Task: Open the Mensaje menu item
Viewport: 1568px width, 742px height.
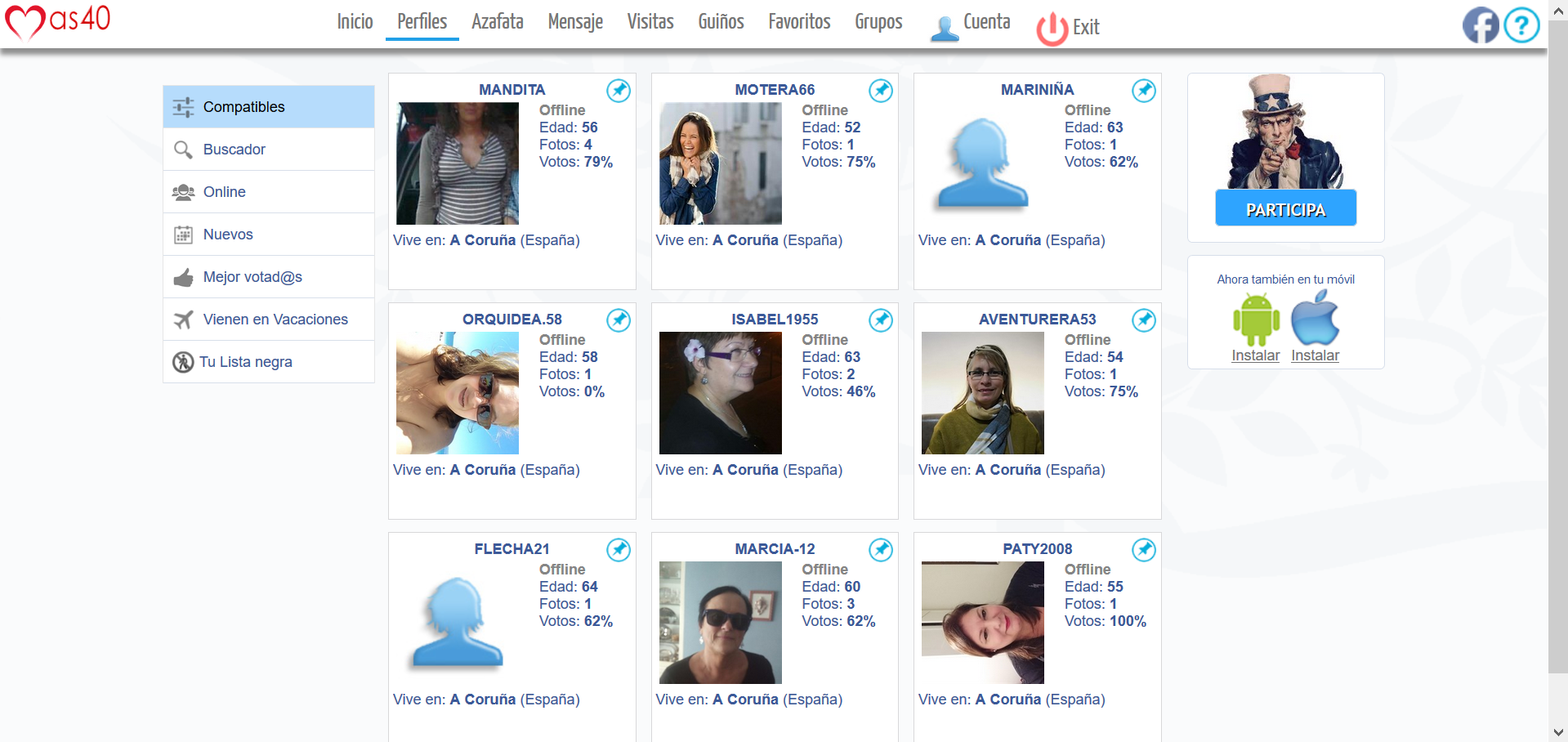Action: (575, 22)
